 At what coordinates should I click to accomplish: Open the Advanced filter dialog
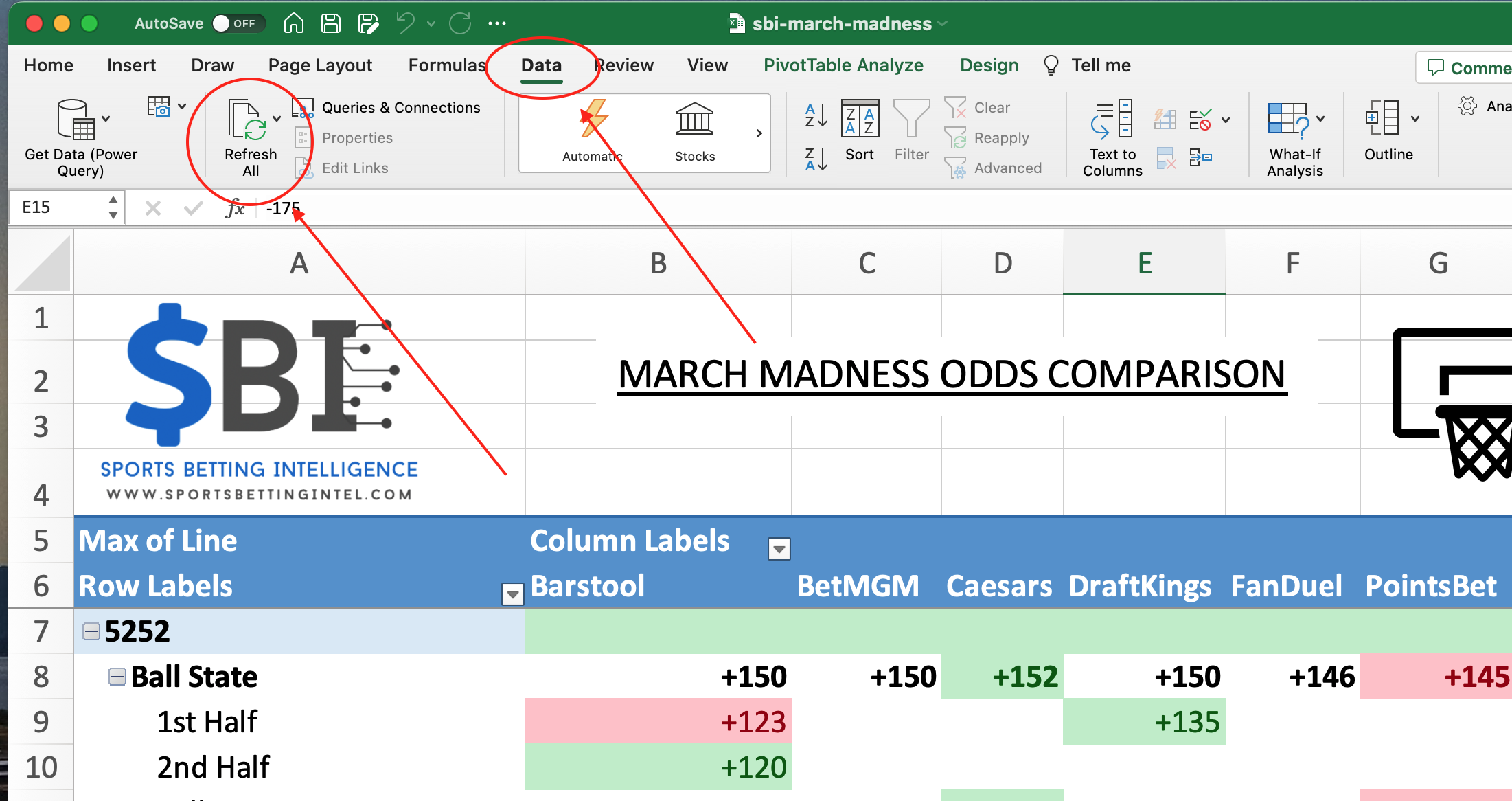pos(954,168)
